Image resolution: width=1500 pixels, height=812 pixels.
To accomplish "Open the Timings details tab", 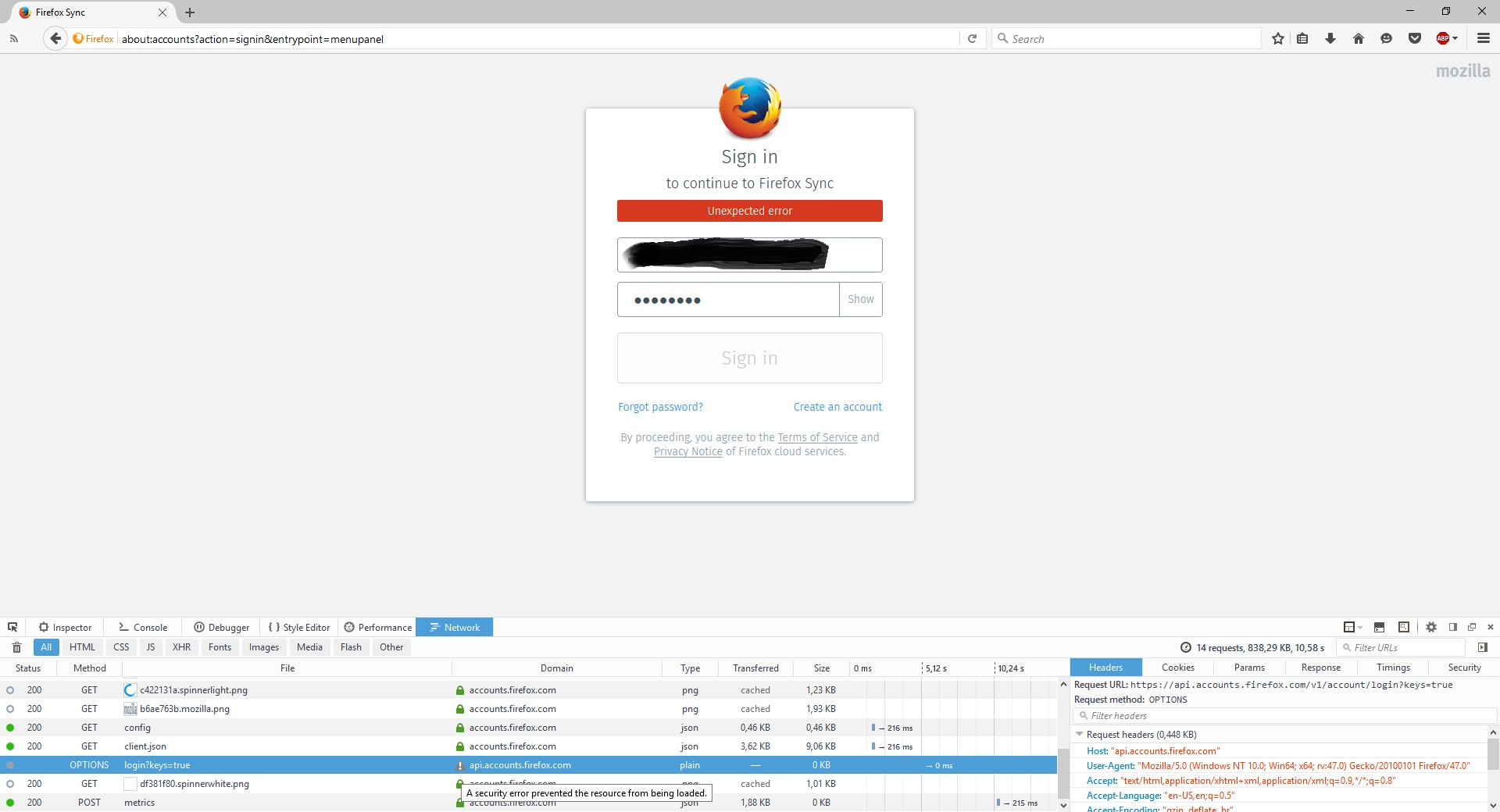I will [1393, 668].
